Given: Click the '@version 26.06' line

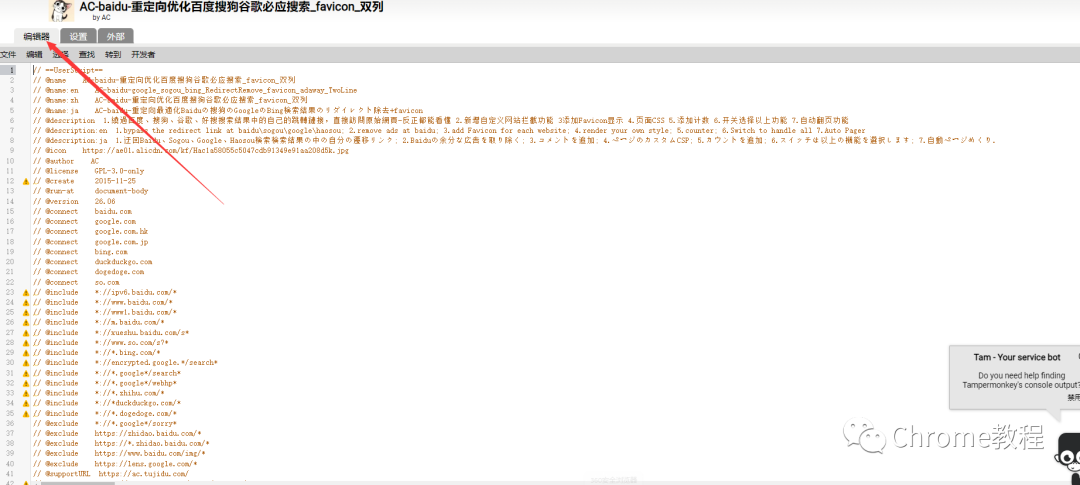Looking at the screenshot, I should tap(74, 201).
